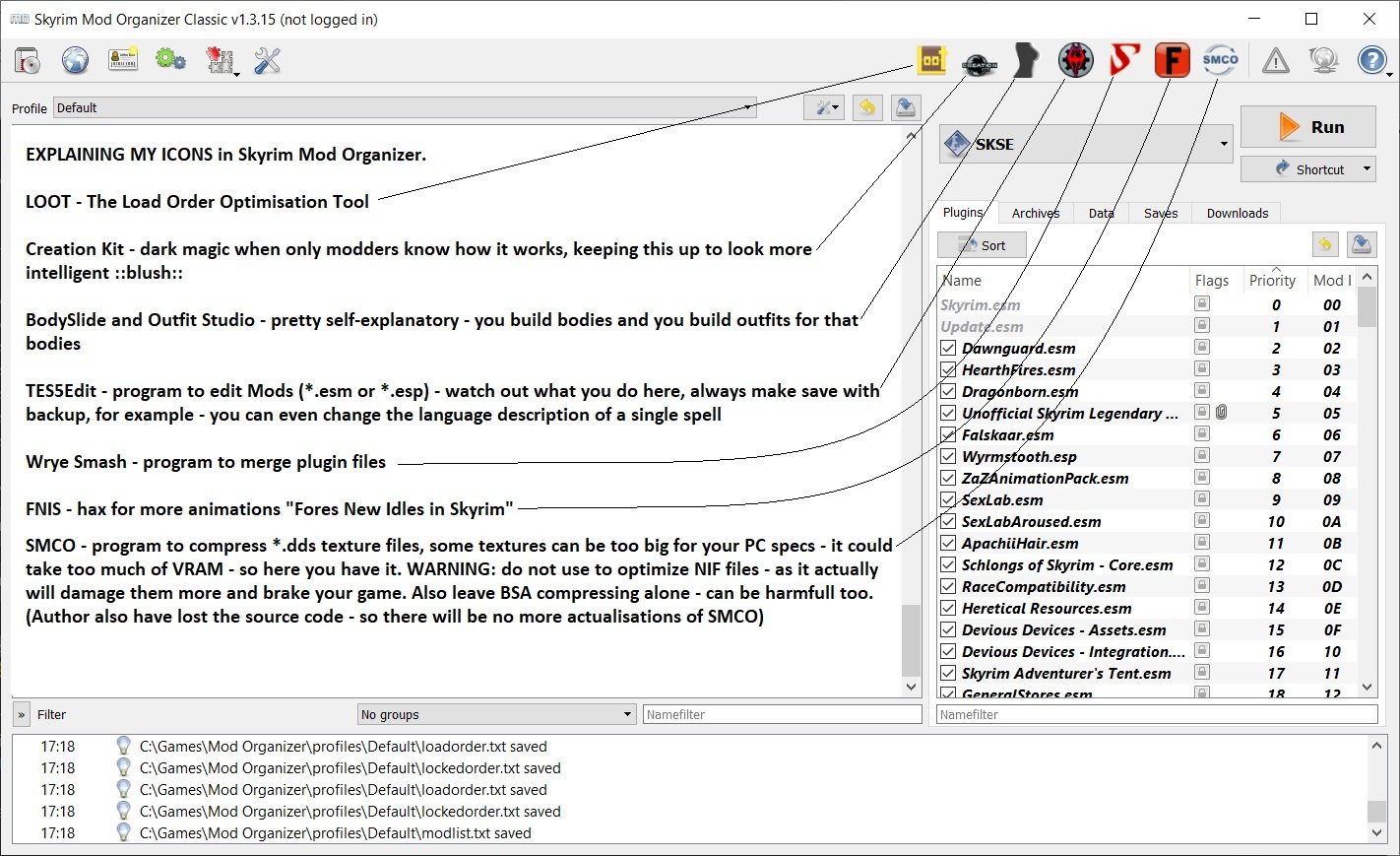1400x856 pixels.
Task: Disable Unofficial Skyrim Legendary plugin checkbox
Action: pos(948,413)
